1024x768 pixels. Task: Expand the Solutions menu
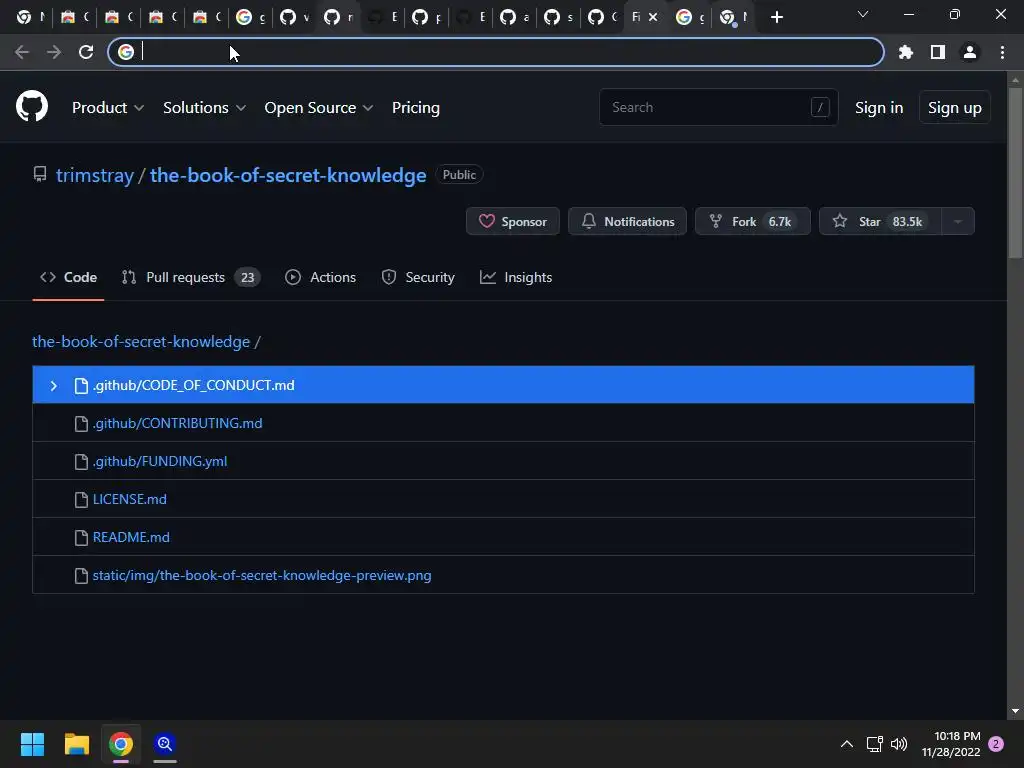tap(204, 108)
